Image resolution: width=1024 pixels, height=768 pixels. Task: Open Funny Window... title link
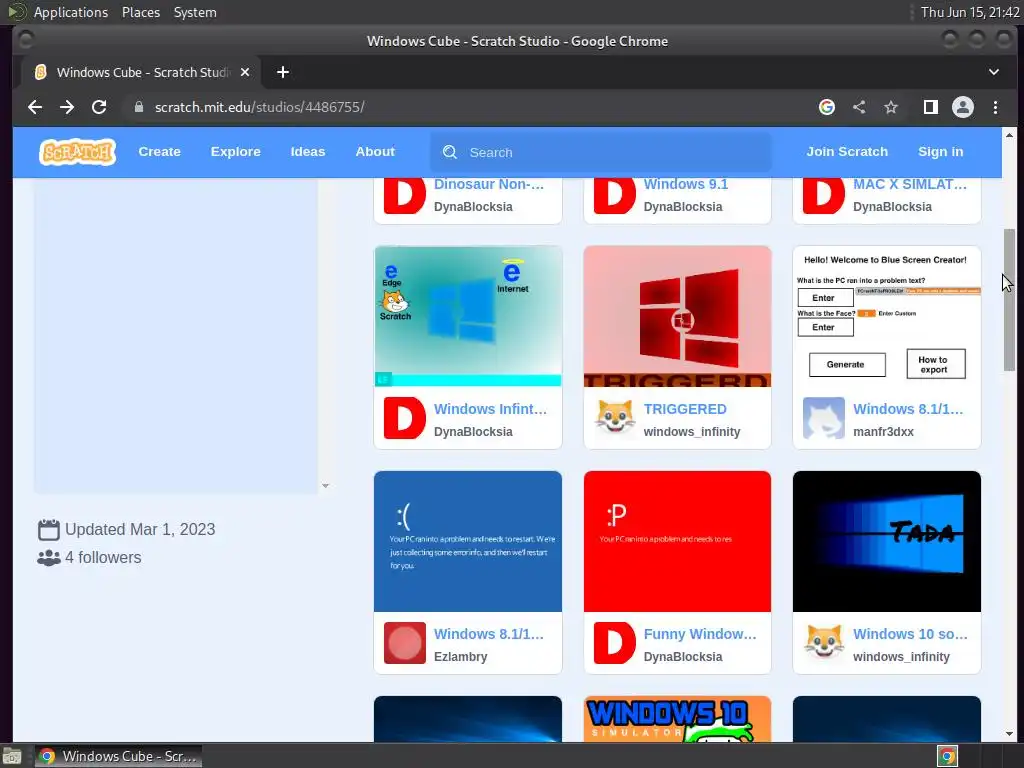(699, 634)
